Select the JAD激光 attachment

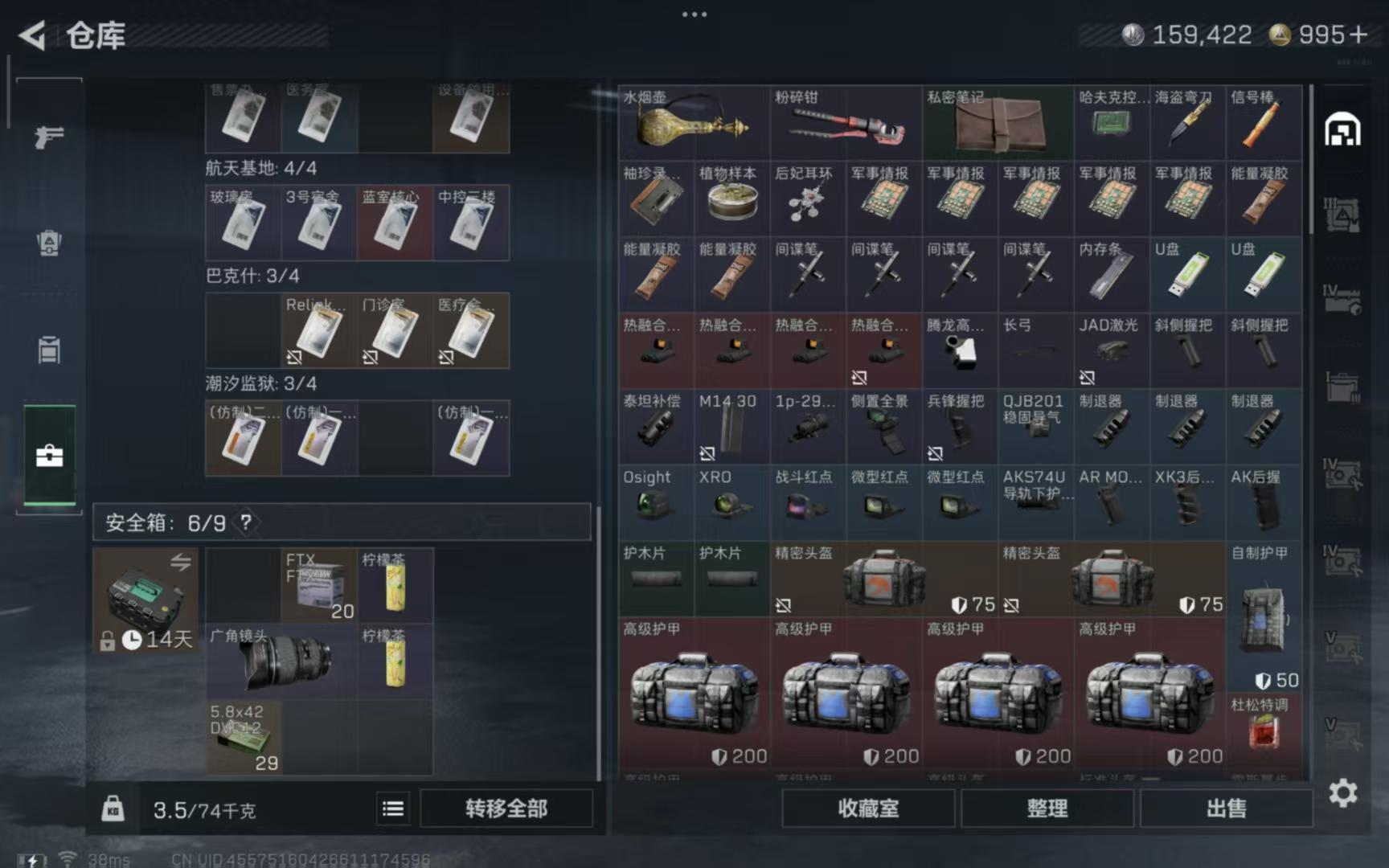[x=1112, y=350]
